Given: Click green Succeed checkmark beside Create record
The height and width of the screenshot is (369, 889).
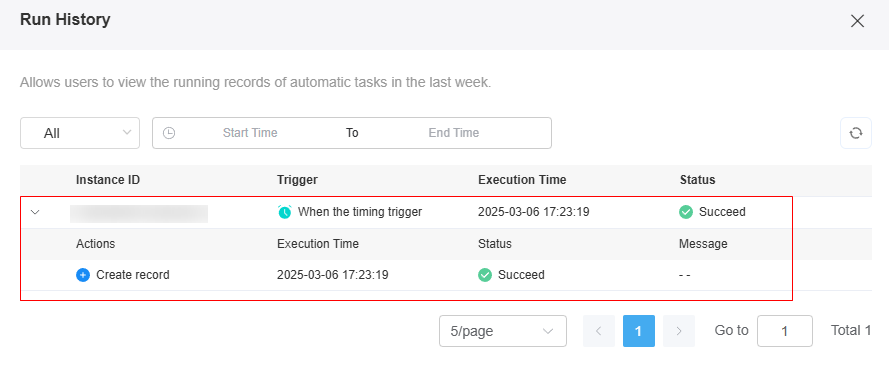Looking at the screenshot, I should click(485, 275).
